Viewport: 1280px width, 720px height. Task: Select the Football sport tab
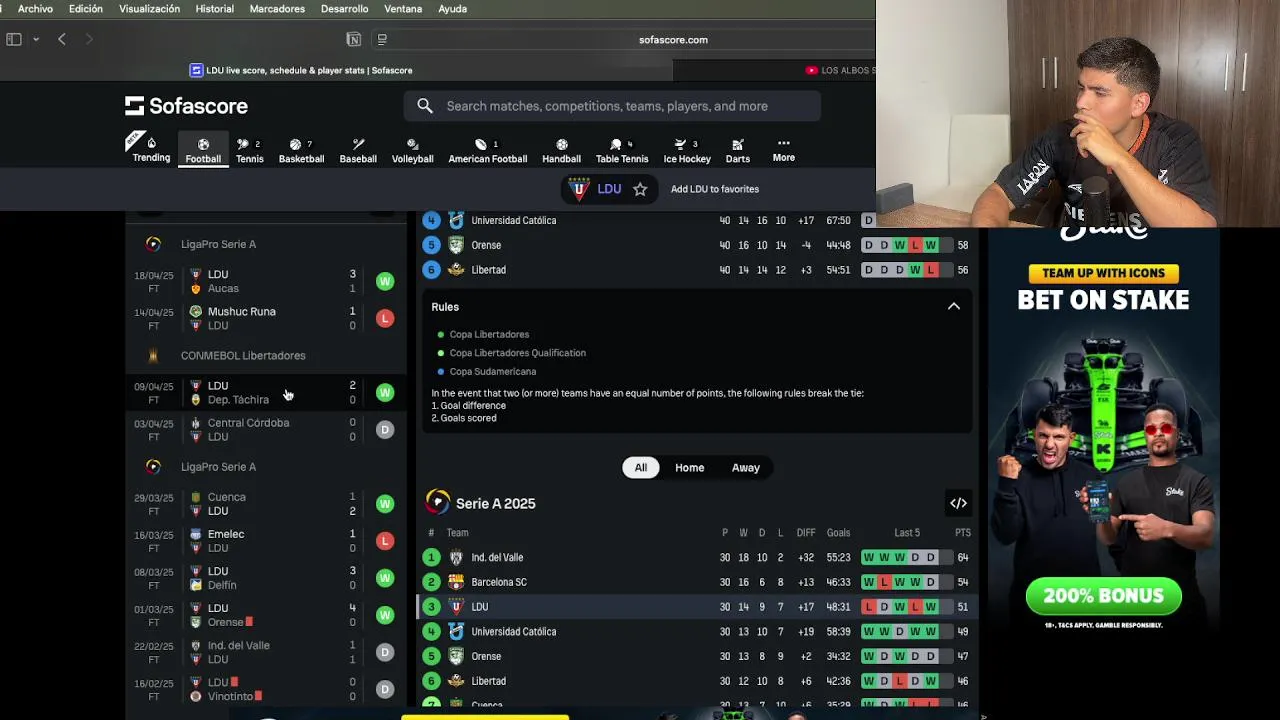(203, 151)
